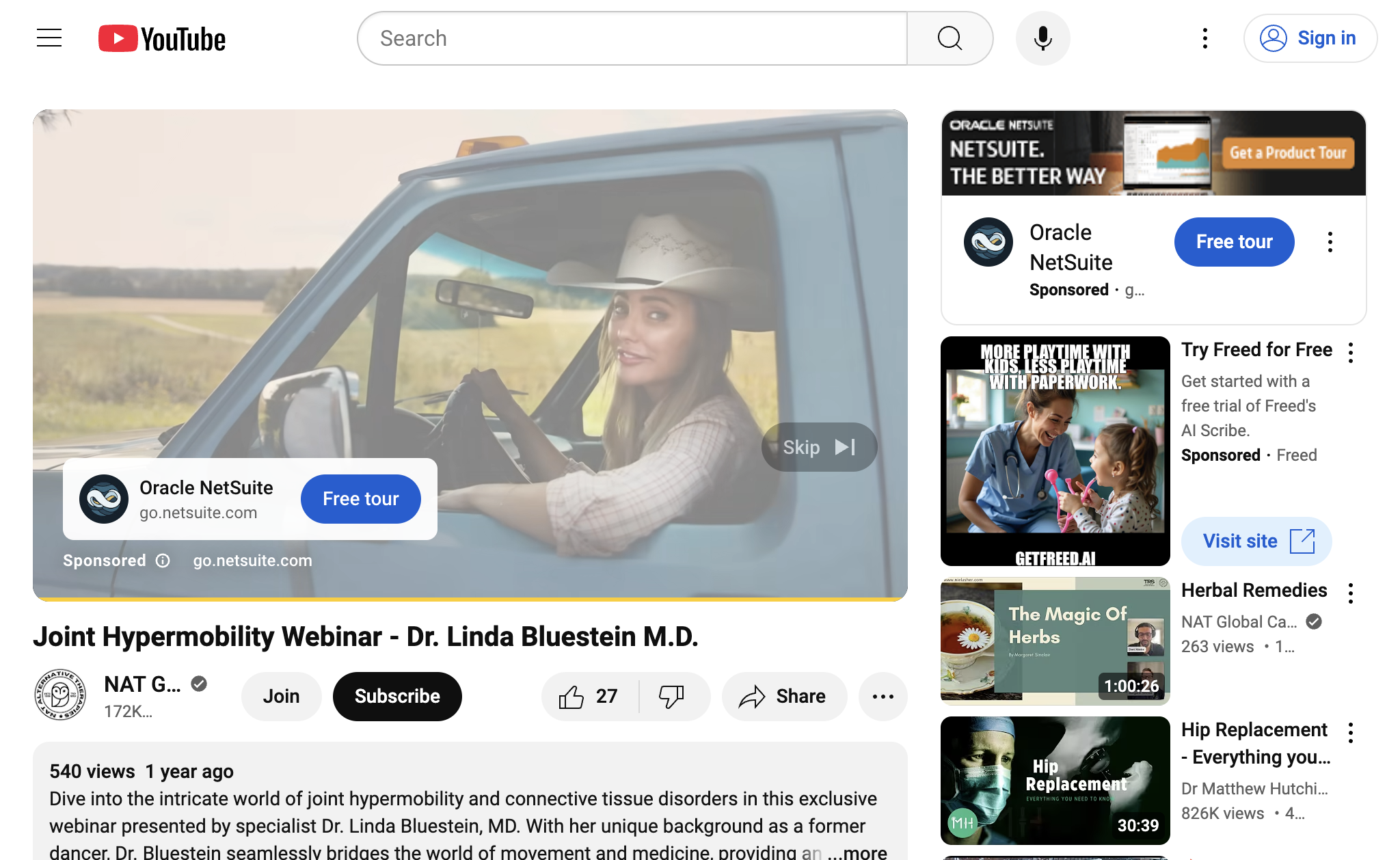Skip the video ad
This screenshot has height=860, width=1400.
(819, 447)
